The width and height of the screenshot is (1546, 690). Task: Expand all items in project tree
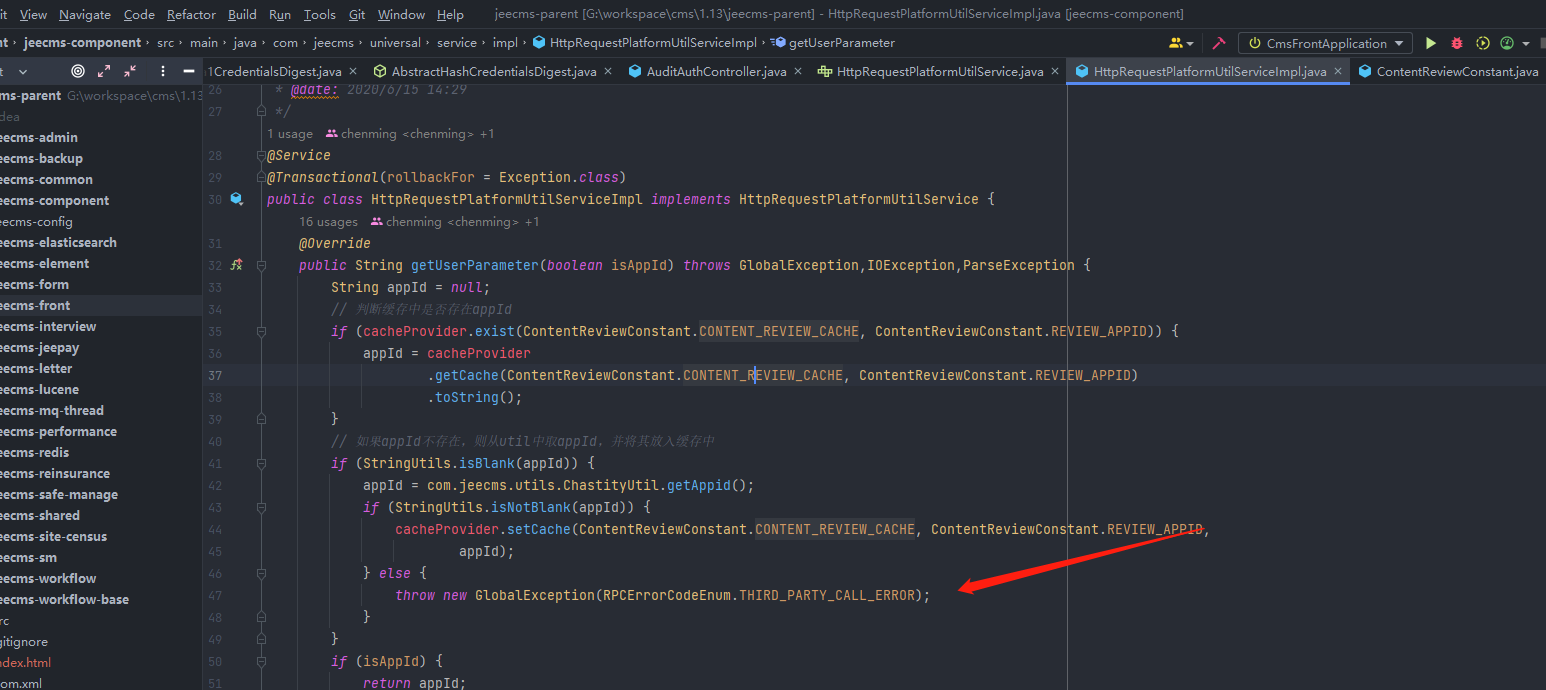(x=105, y=71)
